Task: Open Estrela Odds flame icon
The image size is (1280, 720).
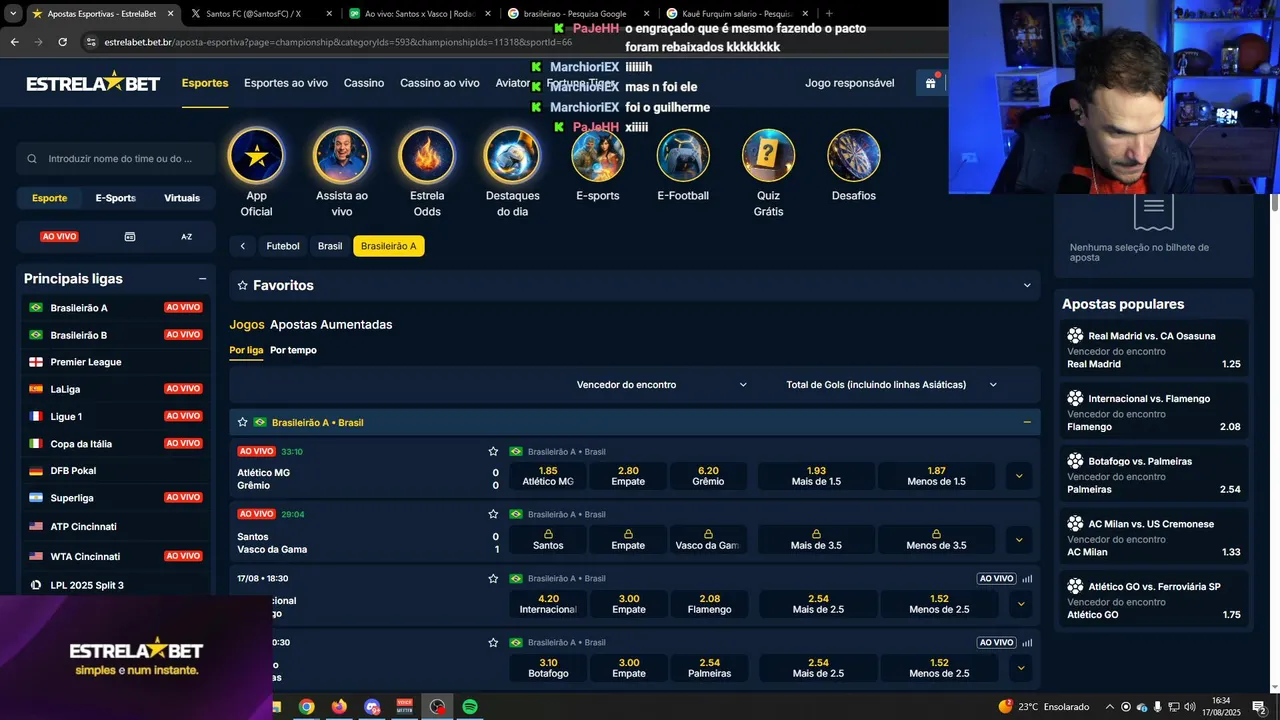Action: tap(427, 155)
